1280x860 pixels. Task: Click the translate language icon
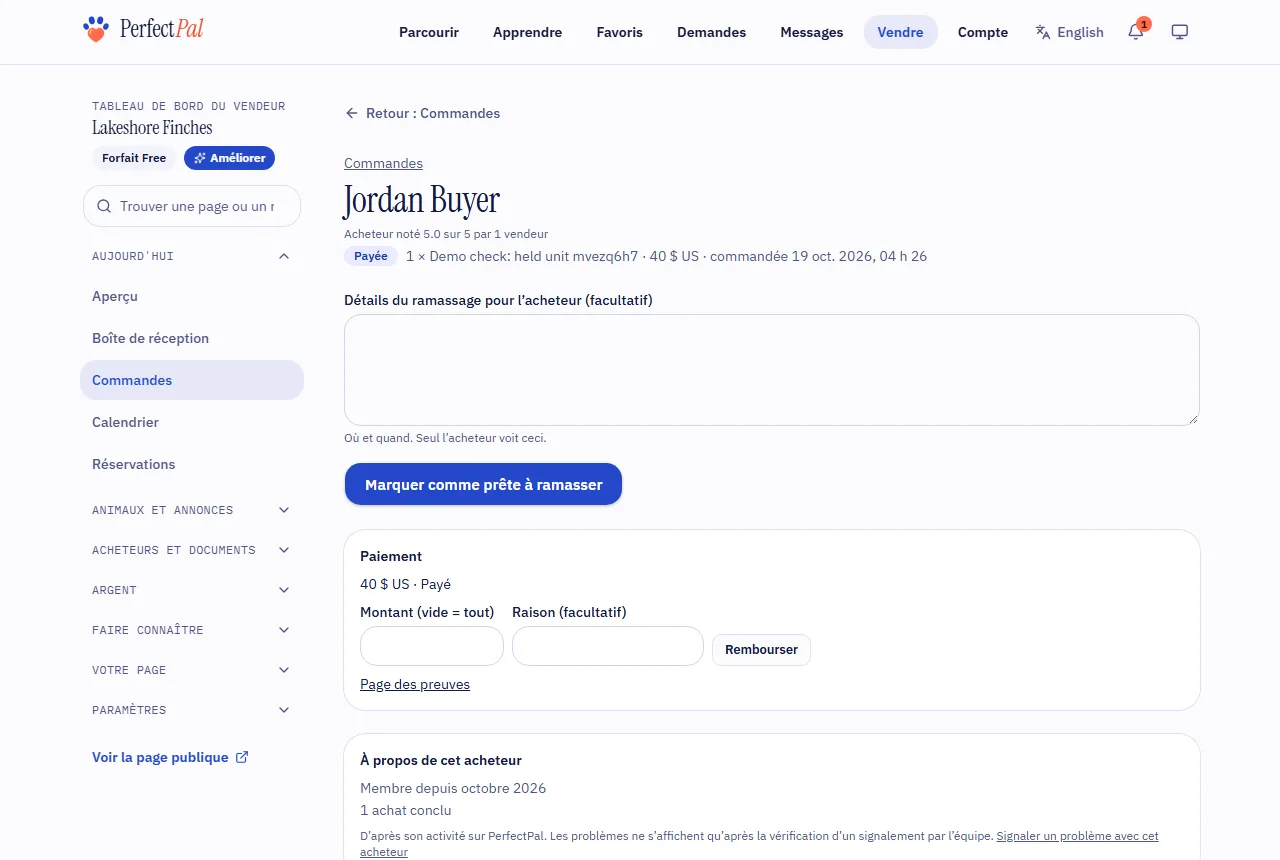pyautogui.click(x=1043, y=32)
